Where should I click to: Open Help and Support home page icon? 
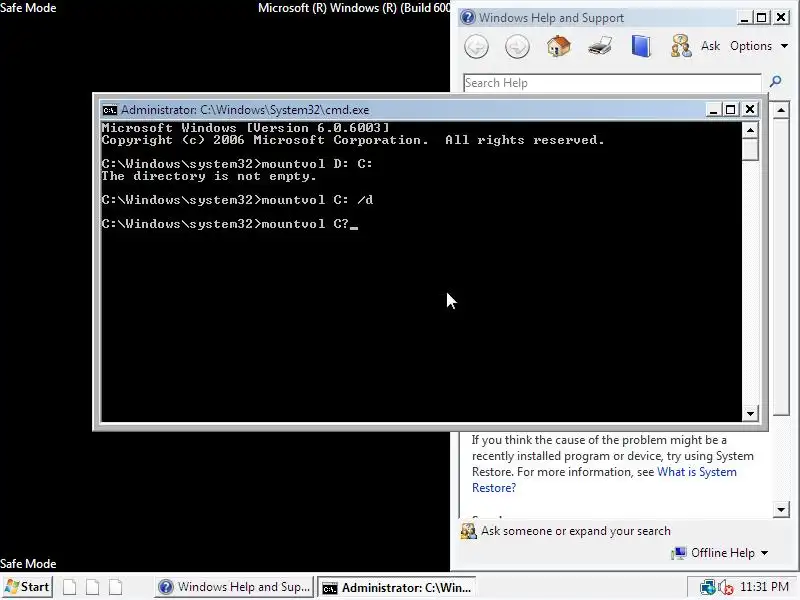[x=559, y=46]
